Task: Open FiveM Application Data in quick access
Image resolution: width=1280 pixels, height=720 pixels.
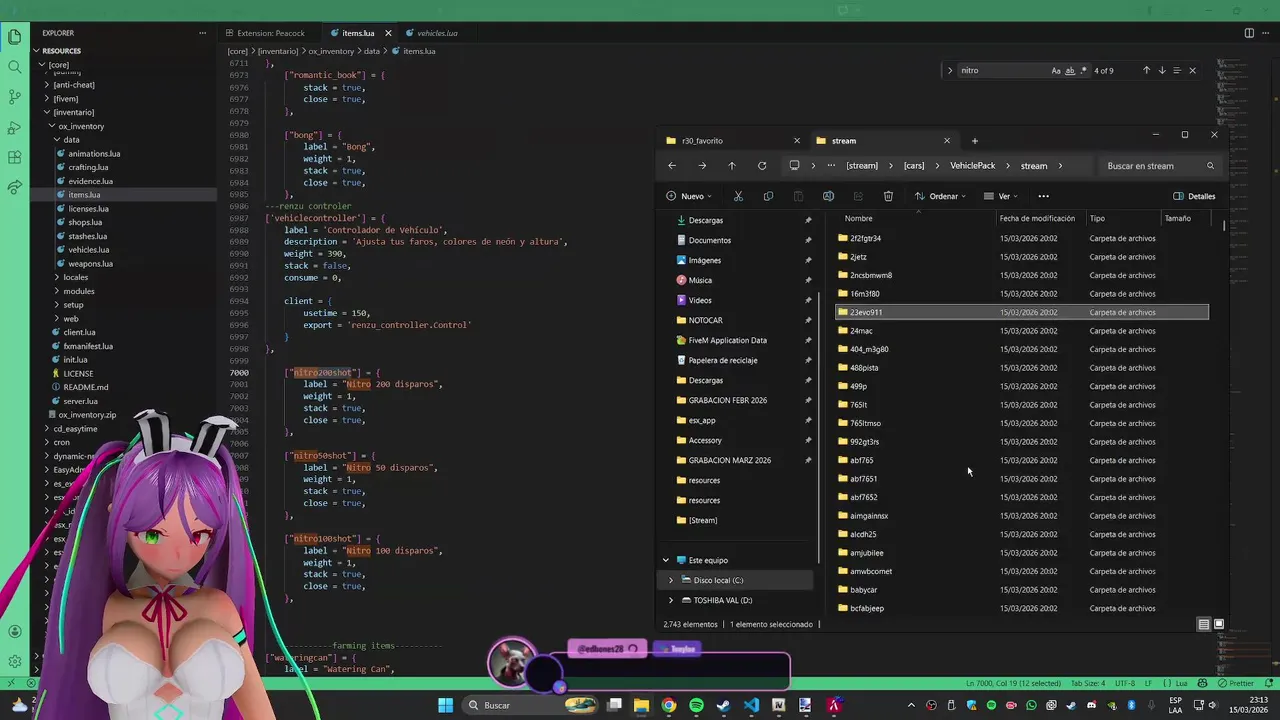Action: [727, 340]
